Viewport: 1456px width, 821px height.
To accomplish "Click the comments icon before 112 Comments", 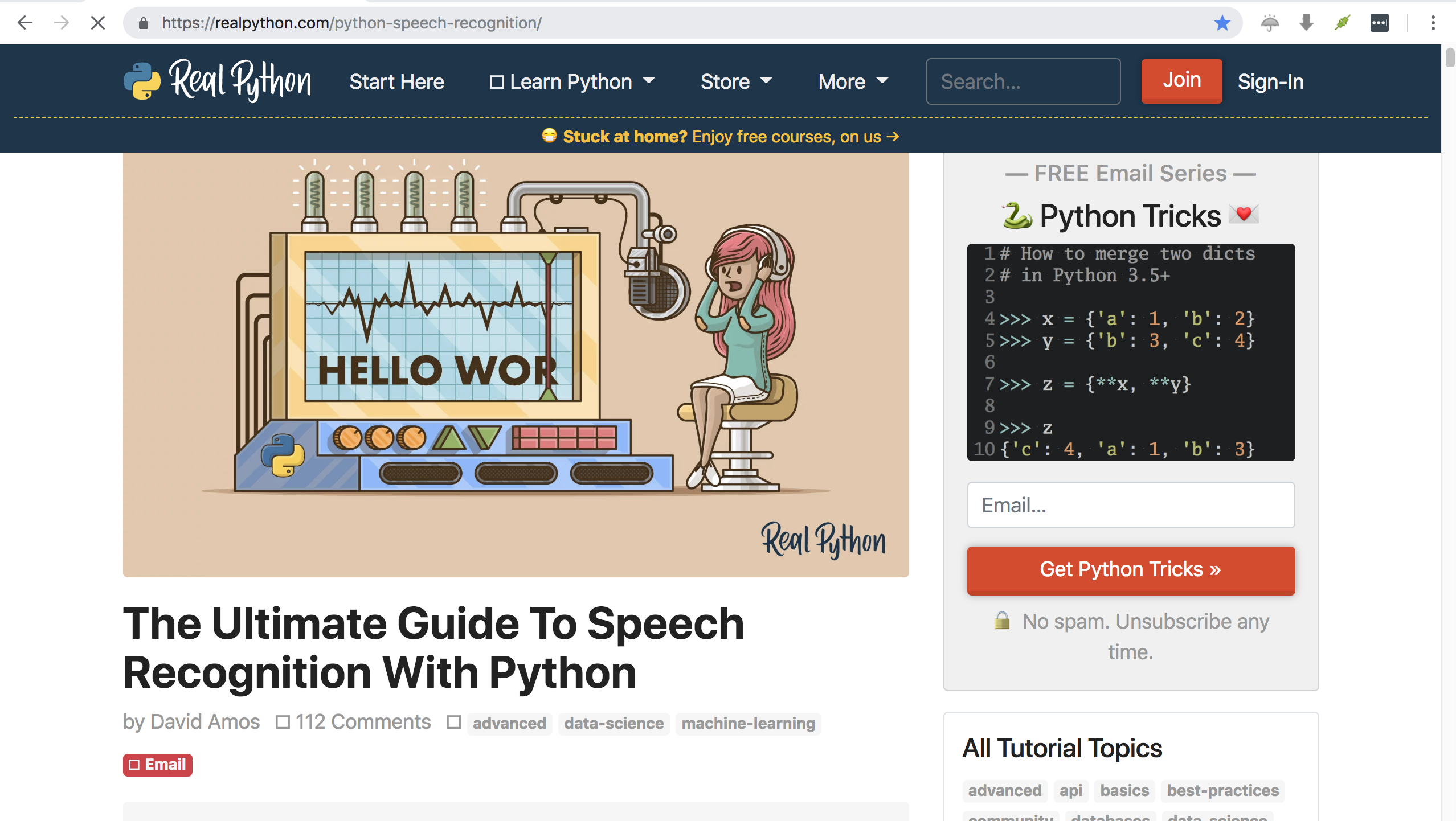I will click(x=283, y=722).
